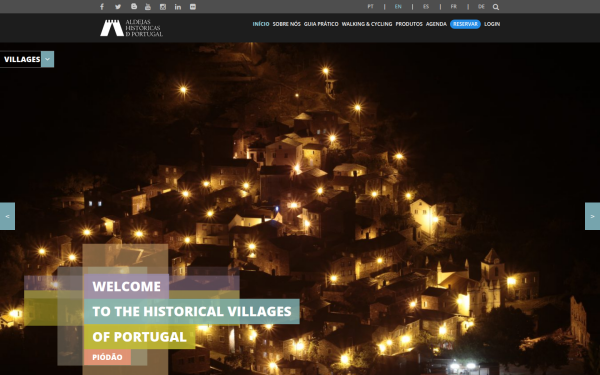Go to previous slide with left arrow
The width and height of the screenshot is (600, 375).
[7, 216]
